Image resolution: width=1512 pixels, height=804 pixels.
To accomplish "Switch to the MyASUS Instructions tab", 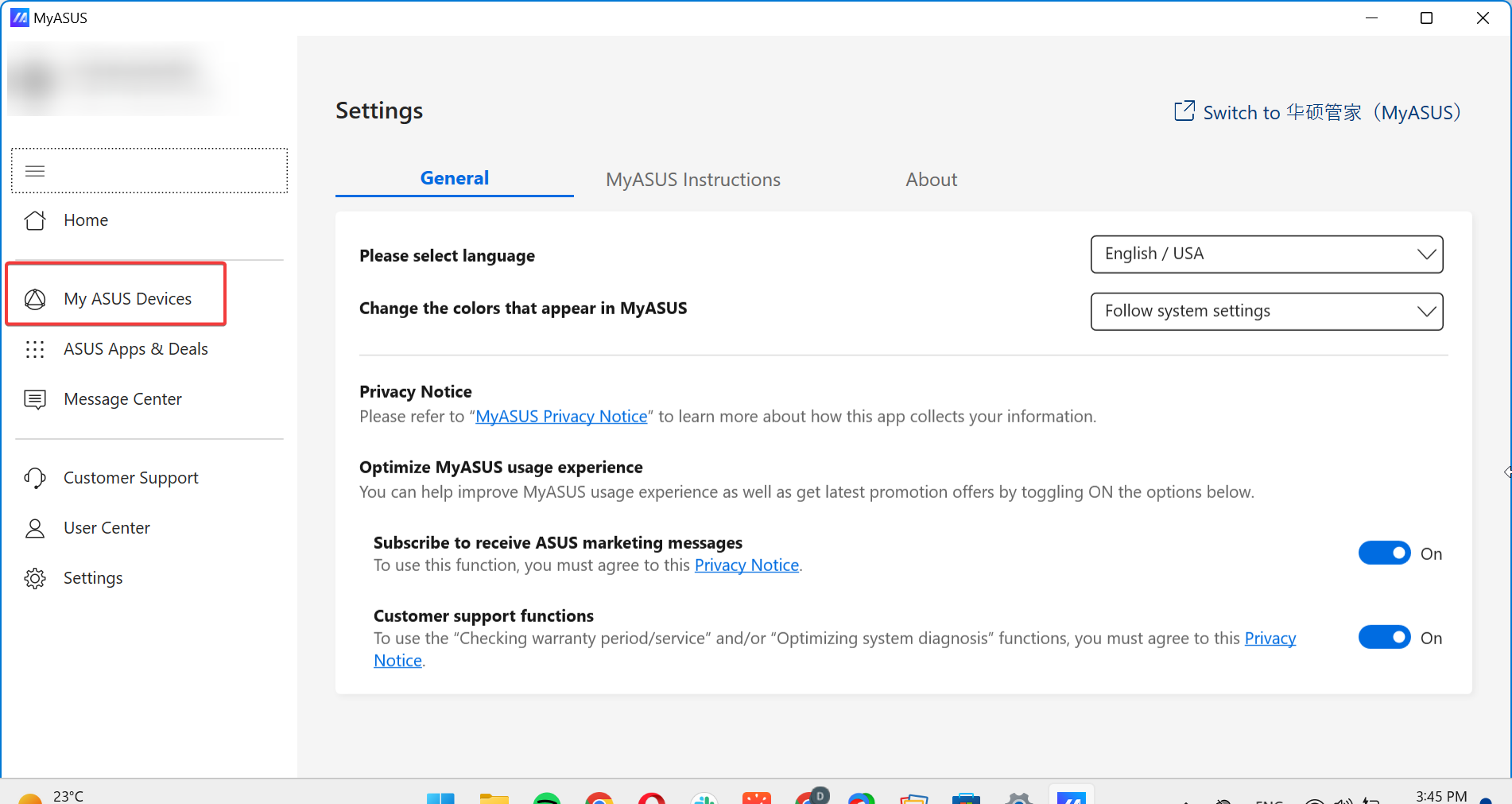I will [x=692, y=180].
